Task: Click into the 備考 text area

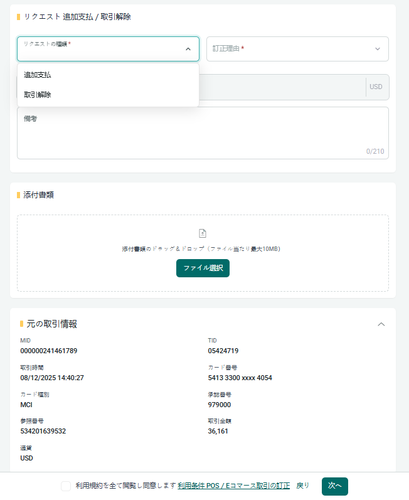Action: pyautogui.click(x=203, y=133)
